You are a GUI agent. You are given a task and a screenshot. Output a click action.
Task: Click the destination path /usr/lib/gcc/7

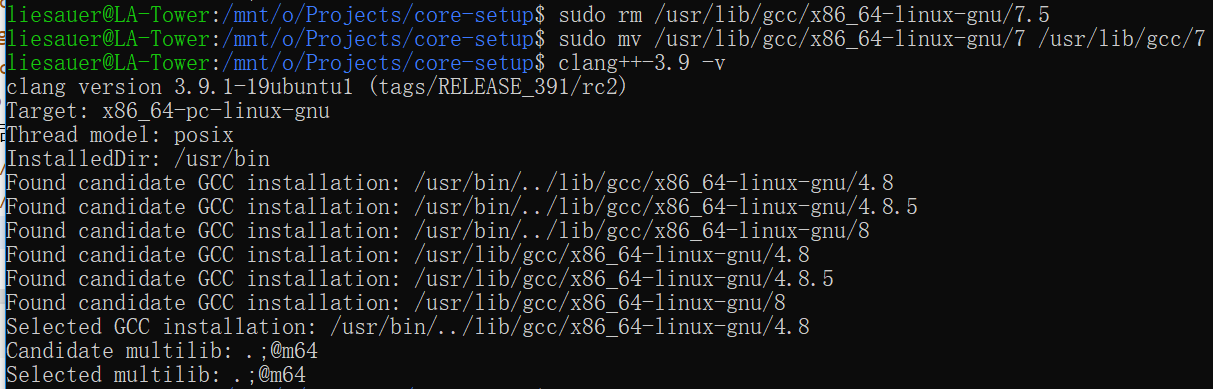1122,39
